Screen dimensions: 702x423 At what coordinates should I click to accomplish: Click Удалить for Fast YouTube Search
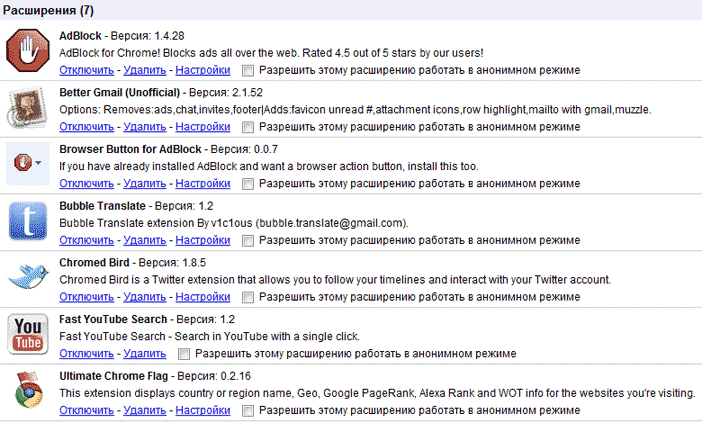pos(145,354)
